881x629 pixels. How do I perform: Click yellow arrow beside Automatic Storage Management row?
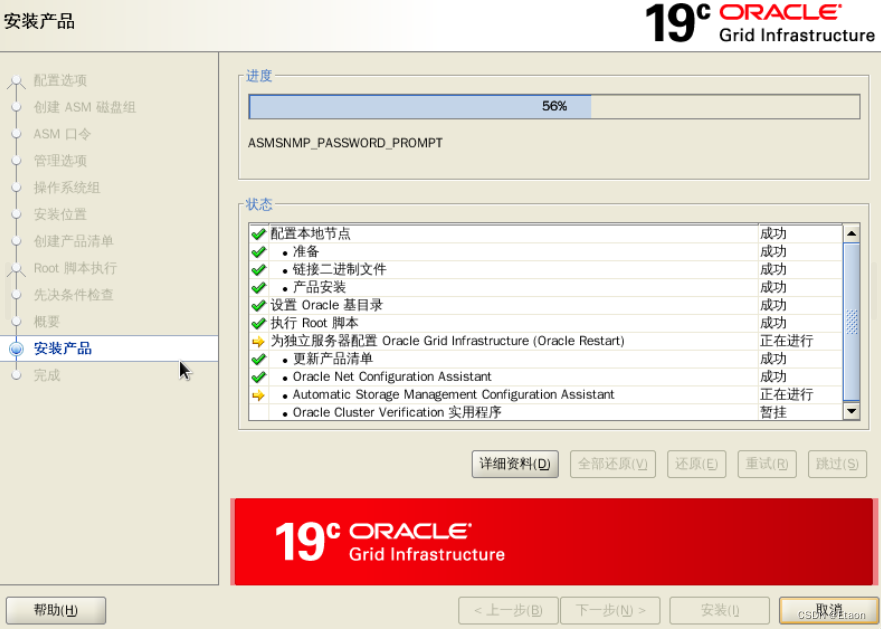[258, 395]
